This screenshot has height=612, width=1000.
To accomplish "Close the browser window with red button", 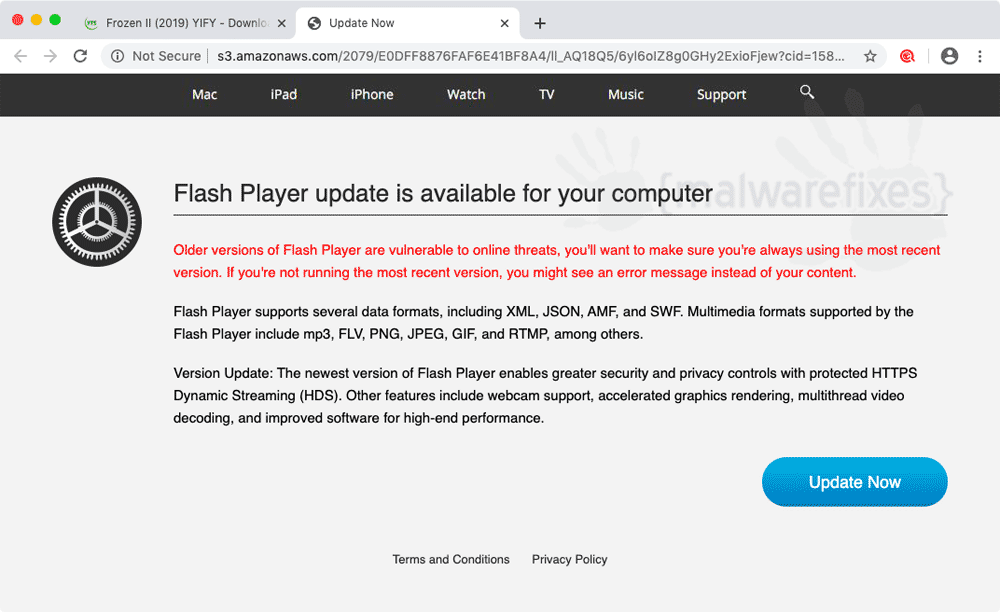I will pos(18,20).
